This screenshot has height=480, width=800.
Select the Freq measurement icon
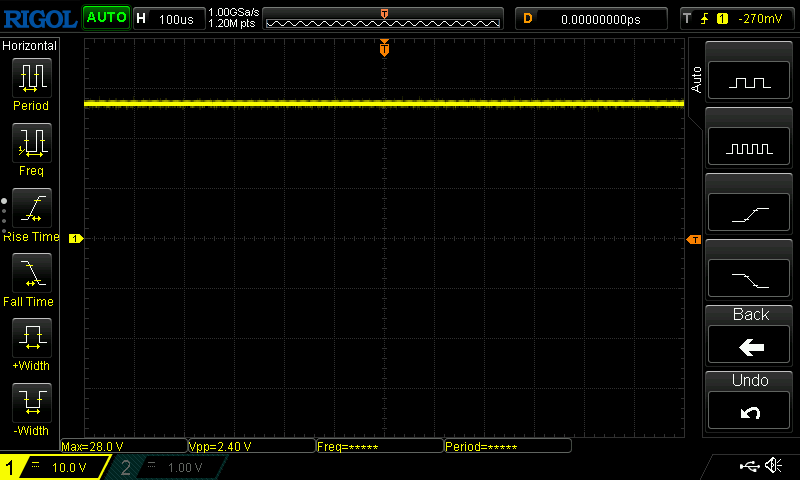[32, 143]
